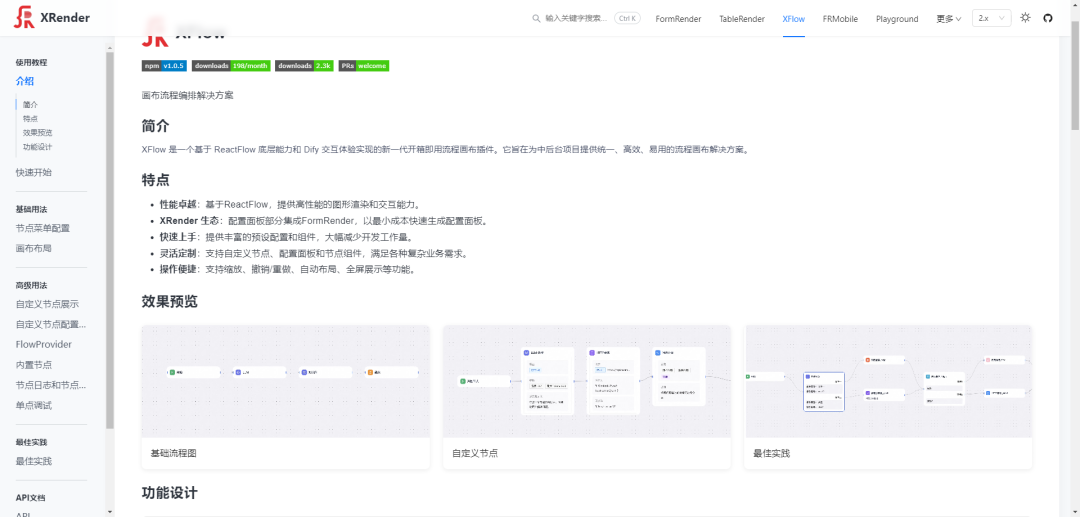The width and height of the screenshot is (1080, 517).
Task: Click the XRender 生态 bullet item
Action: (325, 221)
